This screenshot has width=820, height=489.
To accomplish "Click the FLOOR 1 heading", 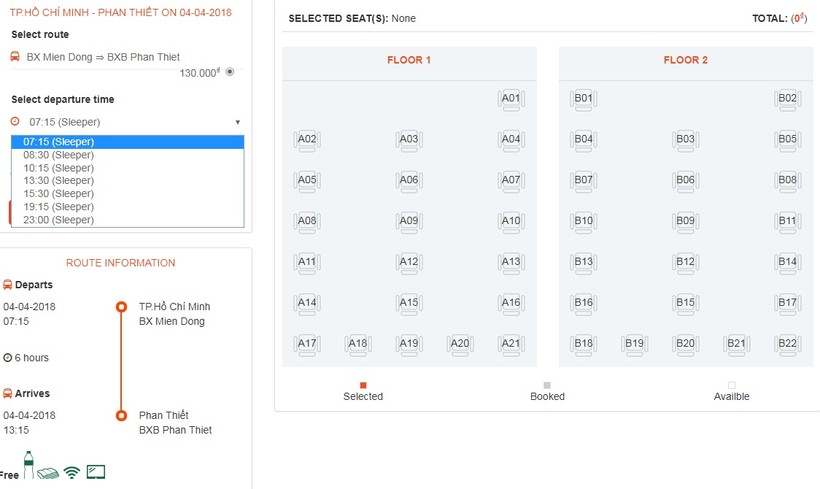I will pyautogui.click(x=409, y=60).
